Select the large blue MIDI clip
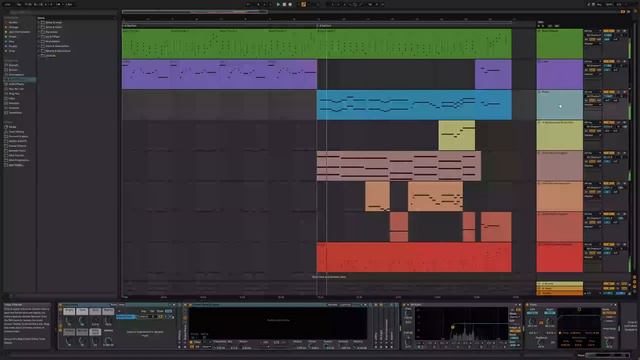Viewport: 640px width, 360px height. click(x=414, y=105)
